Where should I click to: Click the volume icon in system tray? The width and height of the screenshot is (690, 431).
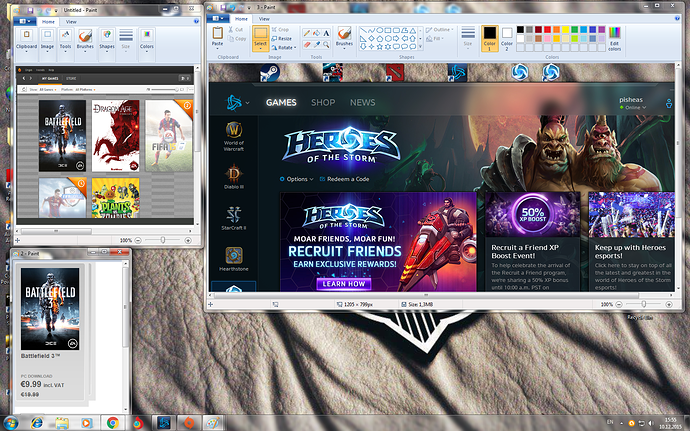(x=651, y=423)
